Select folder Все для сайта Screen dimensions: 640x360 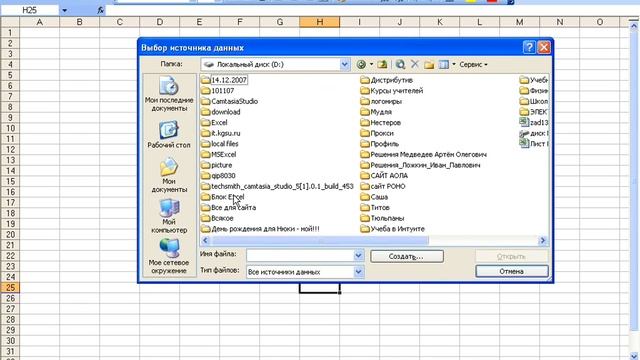[x=229, y=207]
